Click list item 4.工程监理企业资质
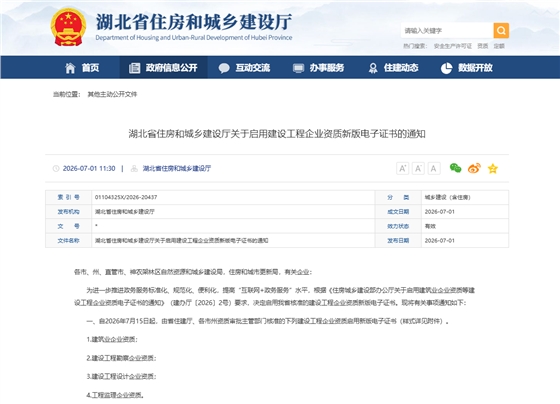This screenshot has width=560, height=404. pos(115,395)
